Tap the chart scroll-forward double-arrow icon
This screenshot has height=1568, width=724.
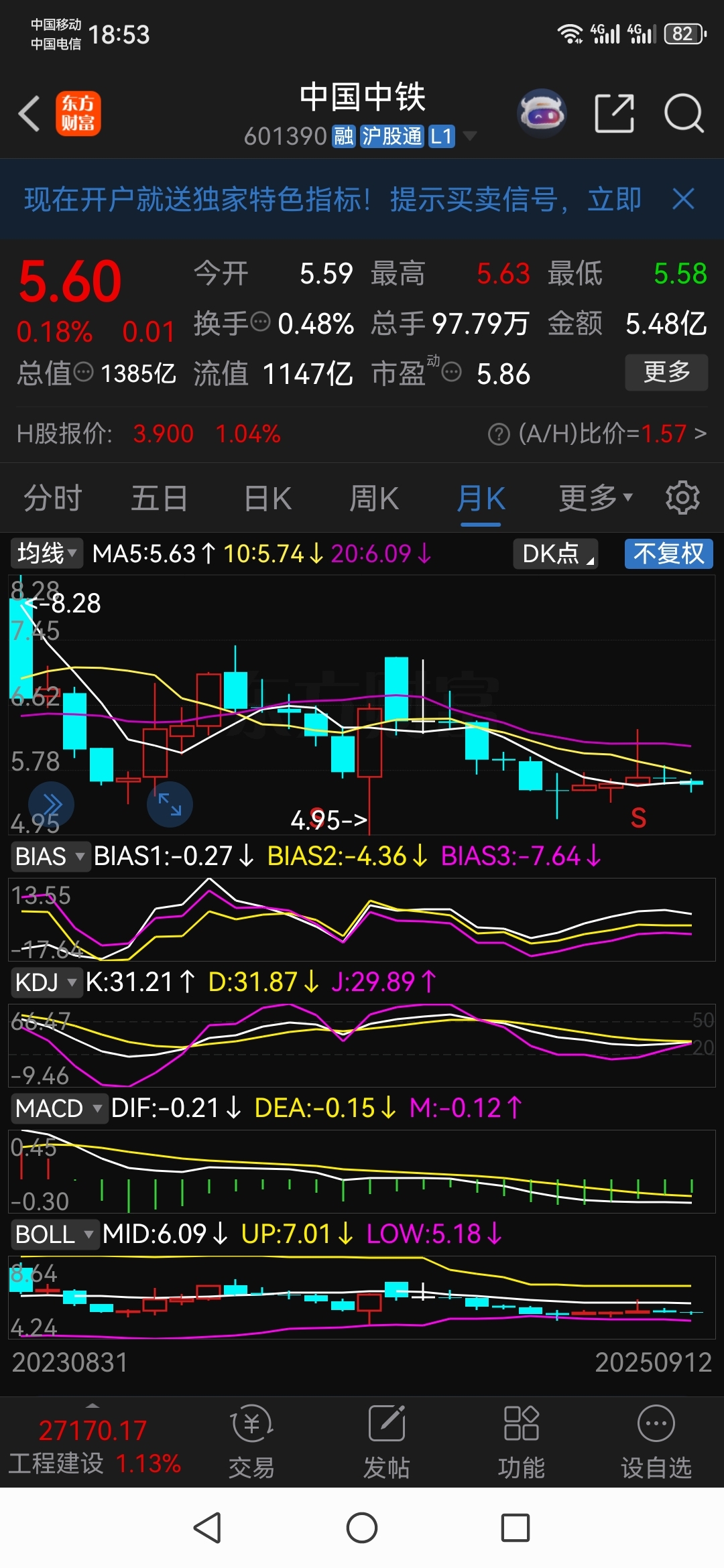click(x=51, y=804)
